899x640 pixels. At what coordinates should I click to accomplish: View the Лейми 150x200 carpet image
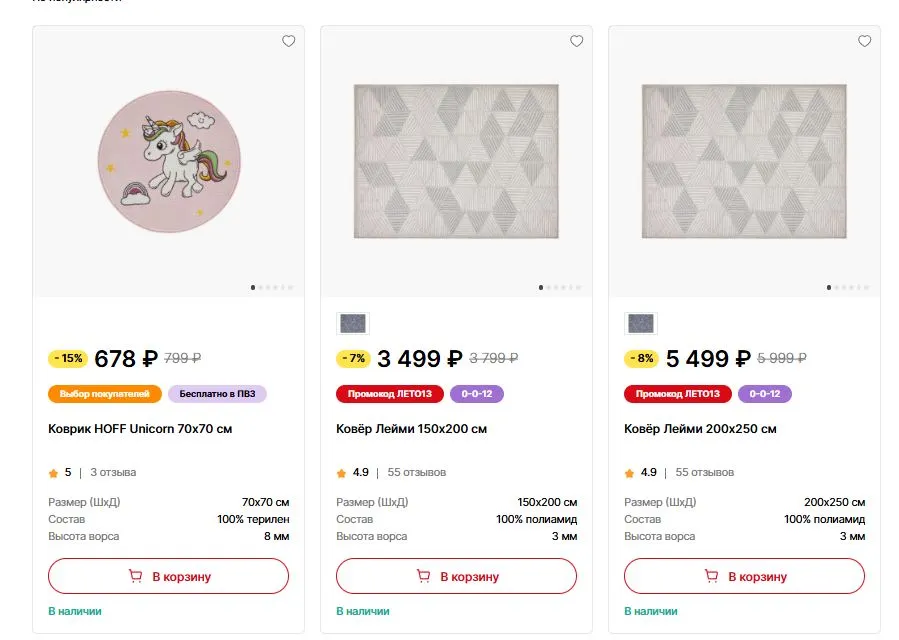(x=456, y=161)
